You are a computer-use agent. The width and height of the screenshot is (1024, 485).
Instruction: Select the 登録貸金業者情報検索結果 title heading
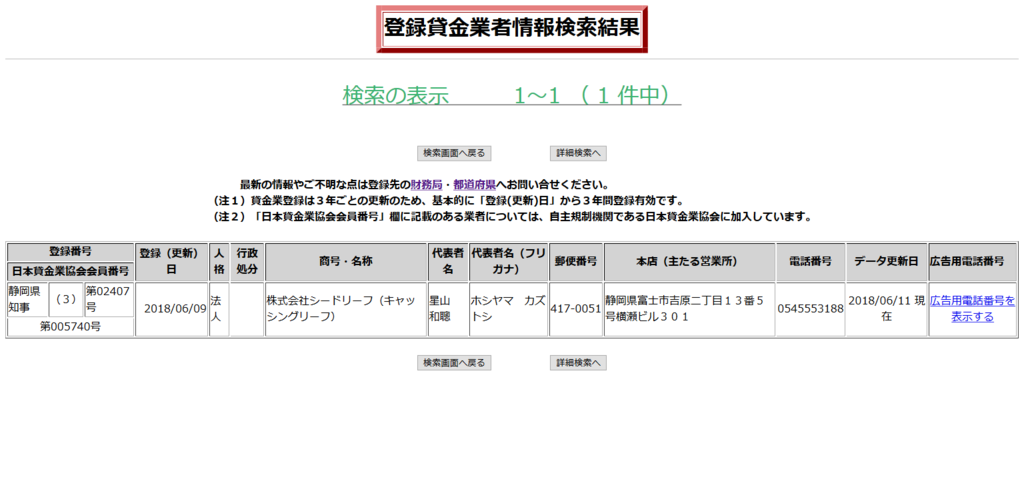(x=511, y=29)
